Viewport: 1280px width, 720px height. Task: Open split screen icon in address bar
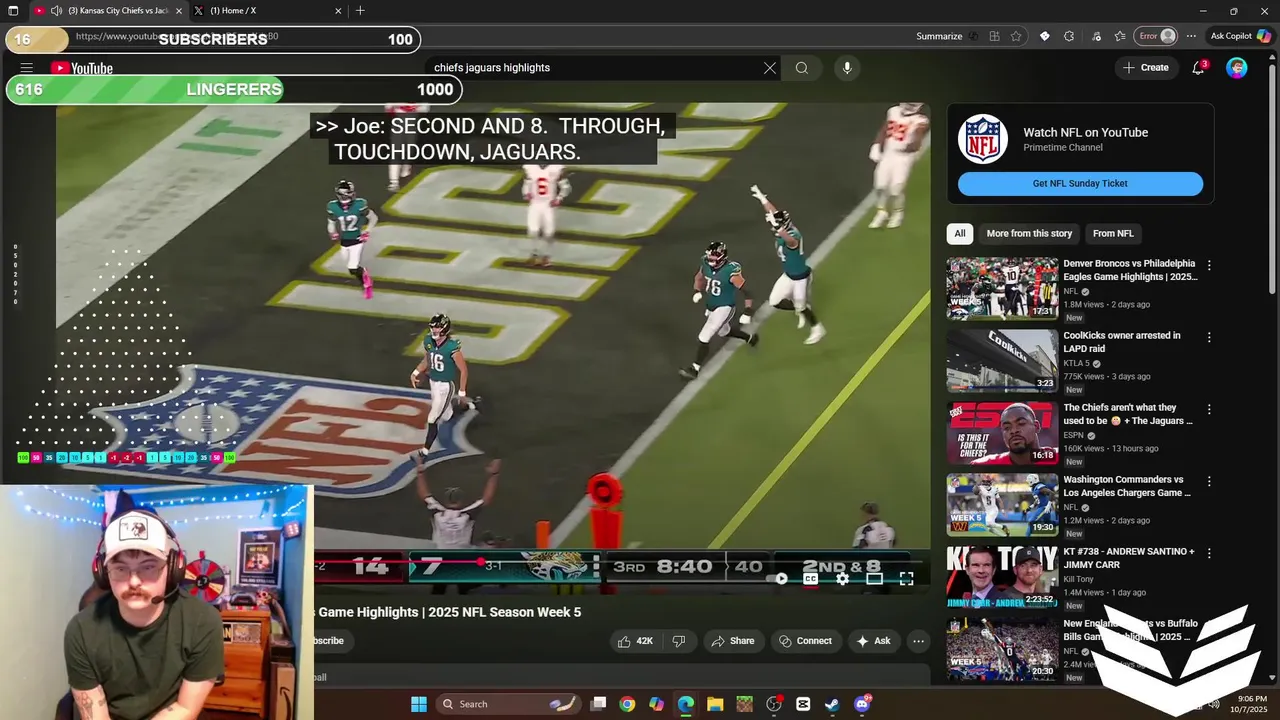[x=994, y=36]
